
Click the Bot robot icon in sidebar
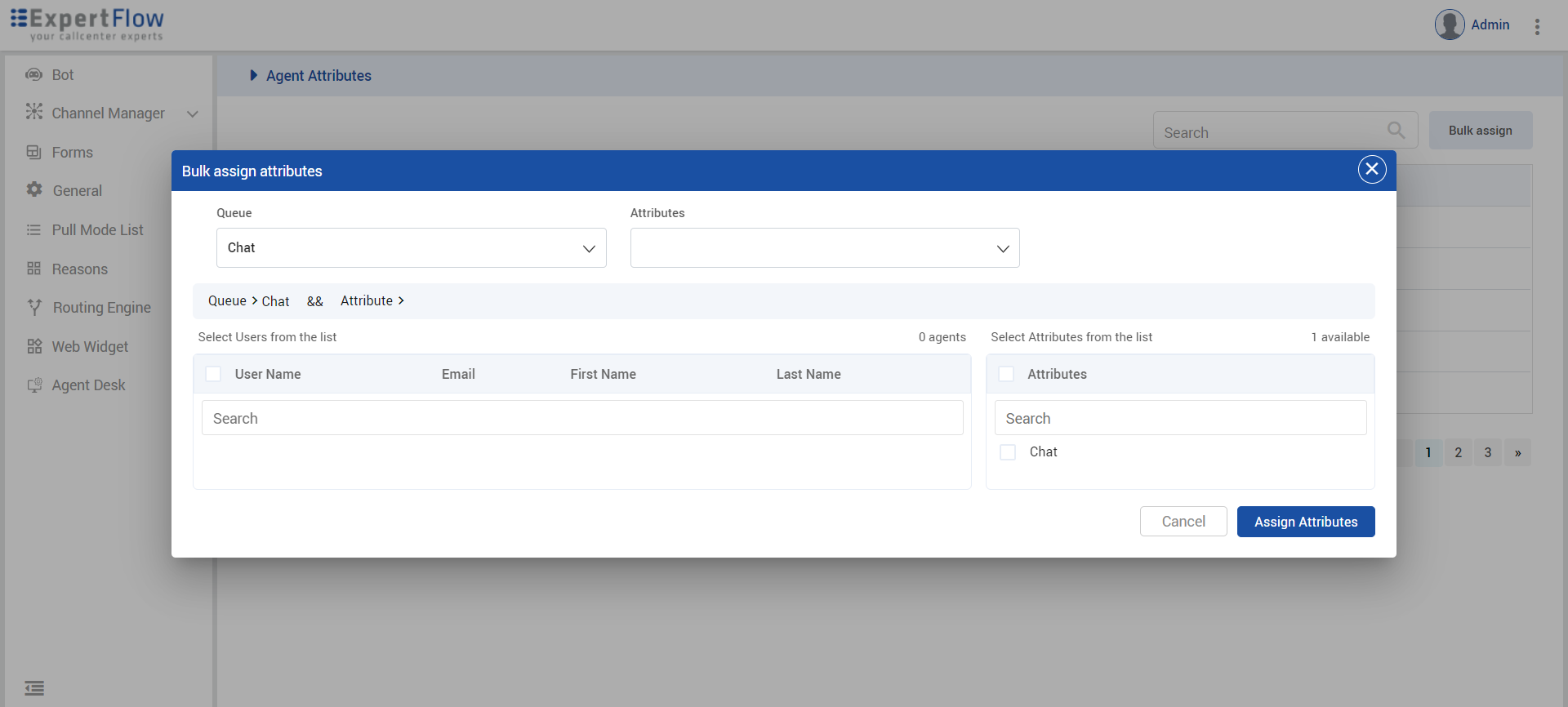click(x=33, y=75)
